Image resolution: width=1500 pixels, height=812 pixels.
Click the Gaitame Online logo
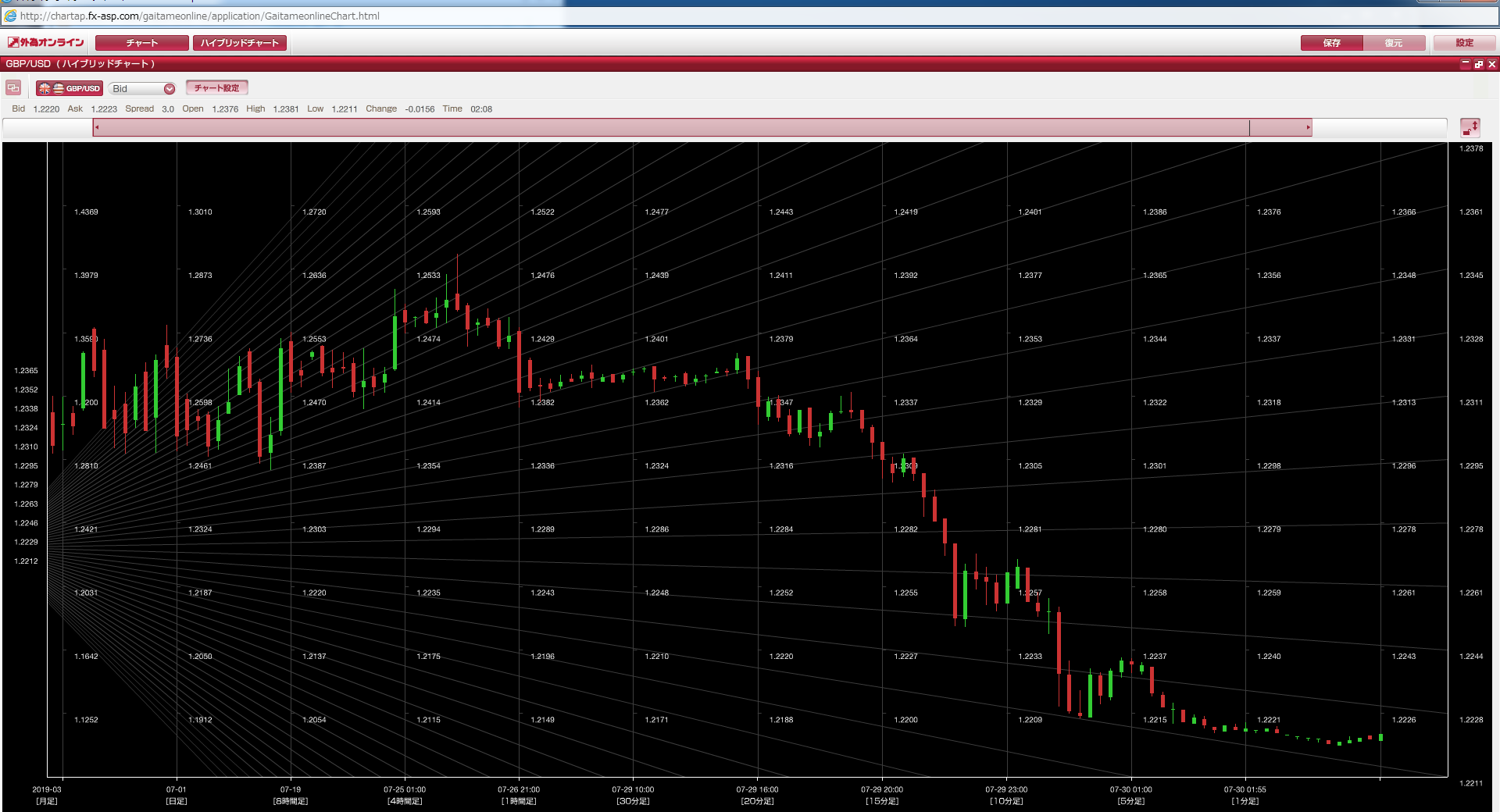click(46, 43)
